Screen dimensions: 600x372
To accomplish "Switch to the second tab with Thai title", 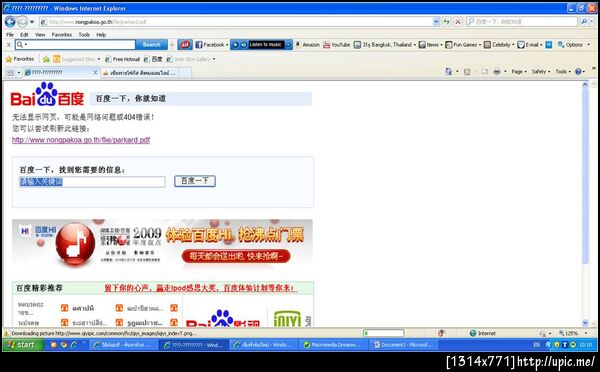I will click(140, 72).
